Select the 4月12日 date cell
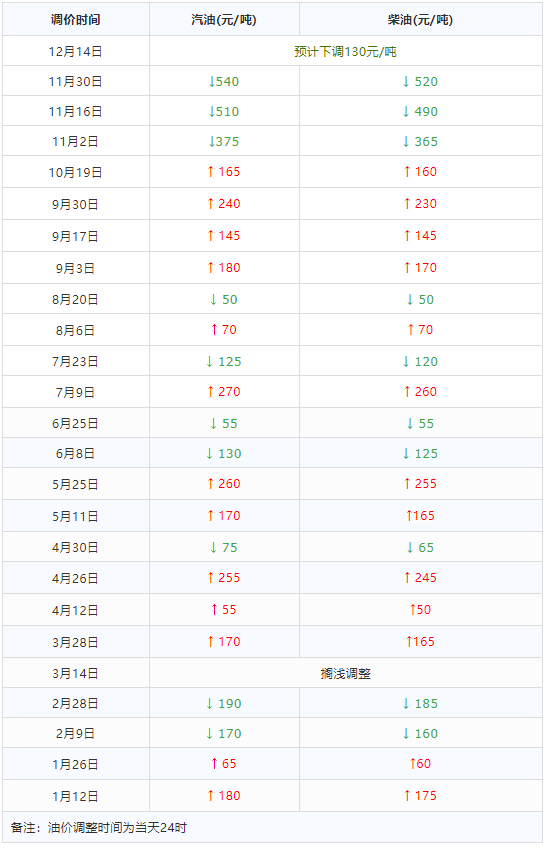The width and height of the screenshot is (548, 848). coord(76,611)
